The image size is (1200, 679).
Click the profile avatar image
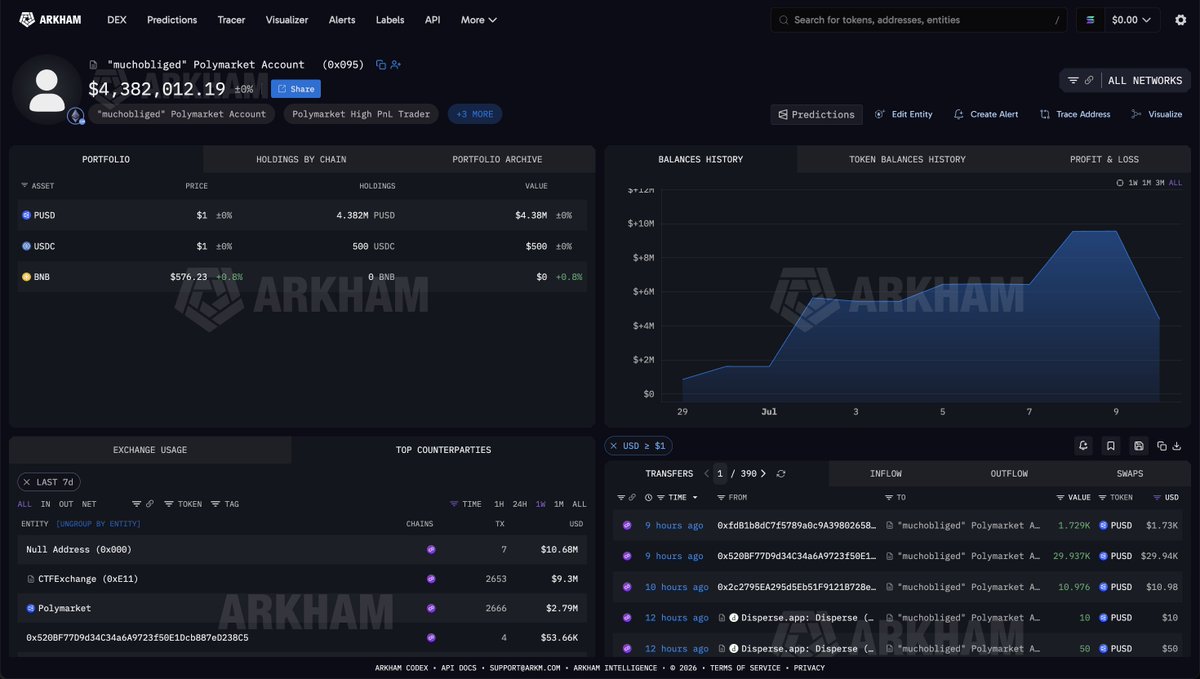coord(47,89)
